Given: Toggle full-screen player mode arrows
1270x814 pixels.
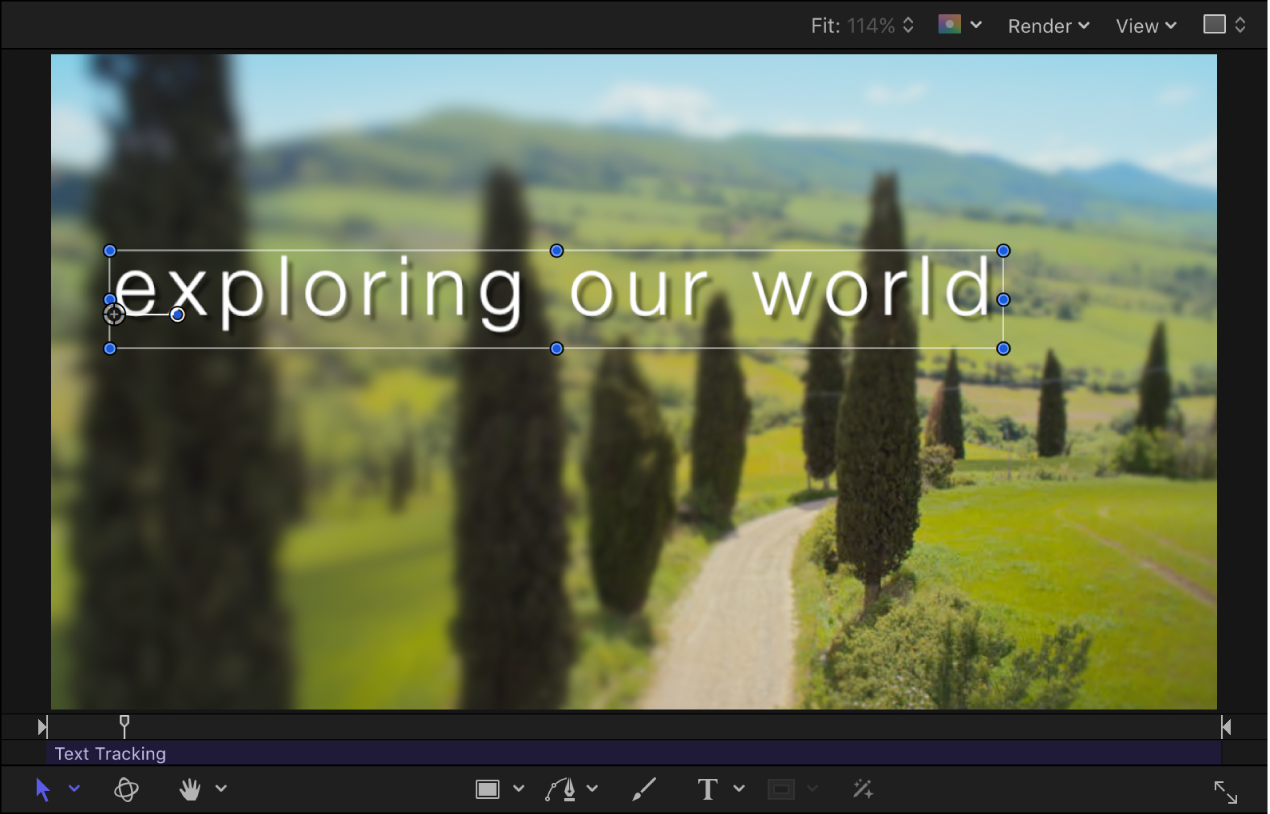Looking at the screenshot, I should click(x=1226, y=792).
